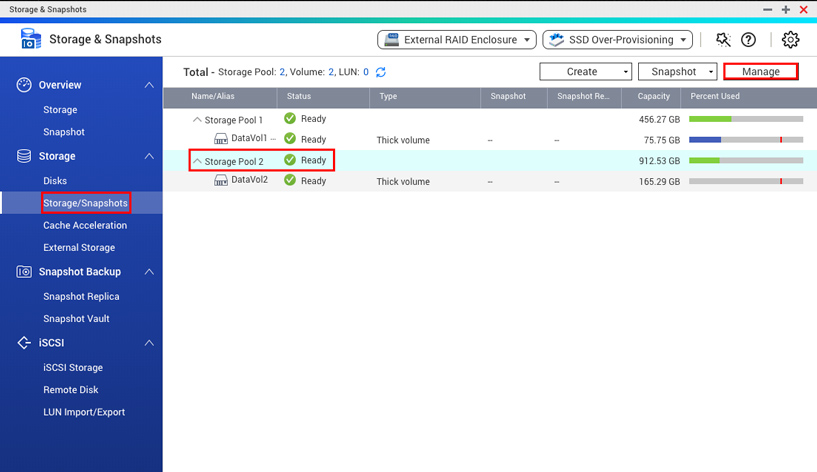Click the 912.53 GB capacity value
Viewport: 817px width, 472px height.
pyautogui.click(x=659, y=161)
